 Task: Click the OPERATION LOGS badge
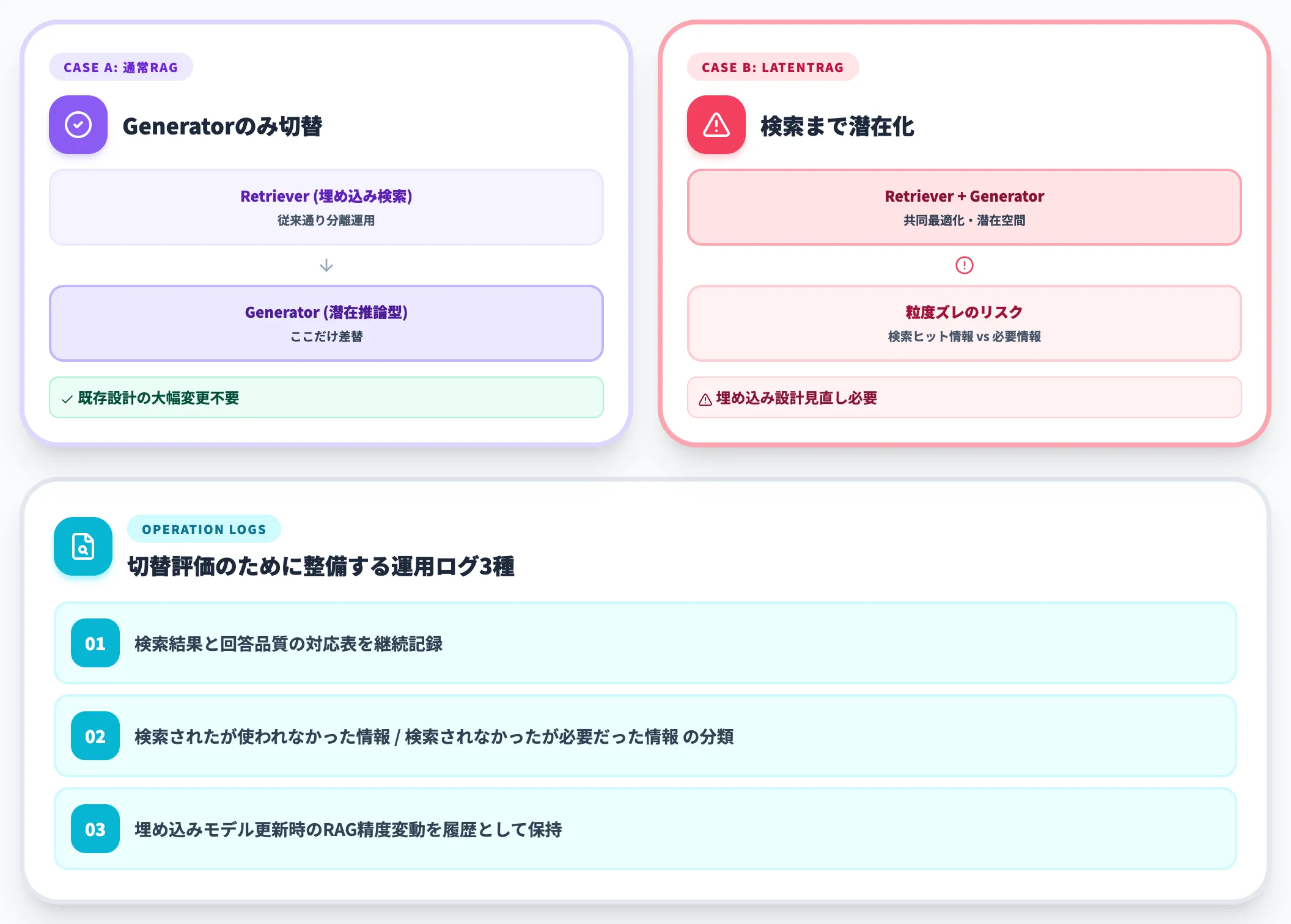coord(204,529)
